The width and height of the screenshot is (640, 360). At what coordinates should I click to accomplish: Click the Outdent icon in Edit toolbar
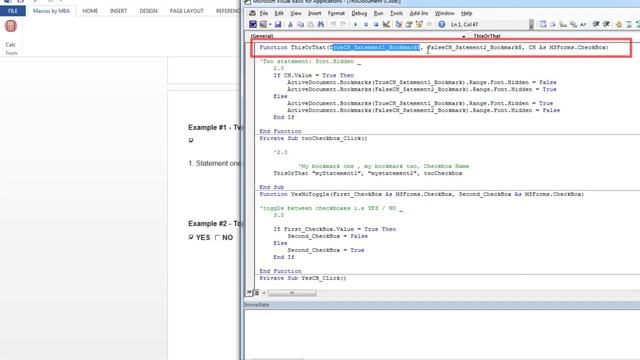click(x=607, y=24)
